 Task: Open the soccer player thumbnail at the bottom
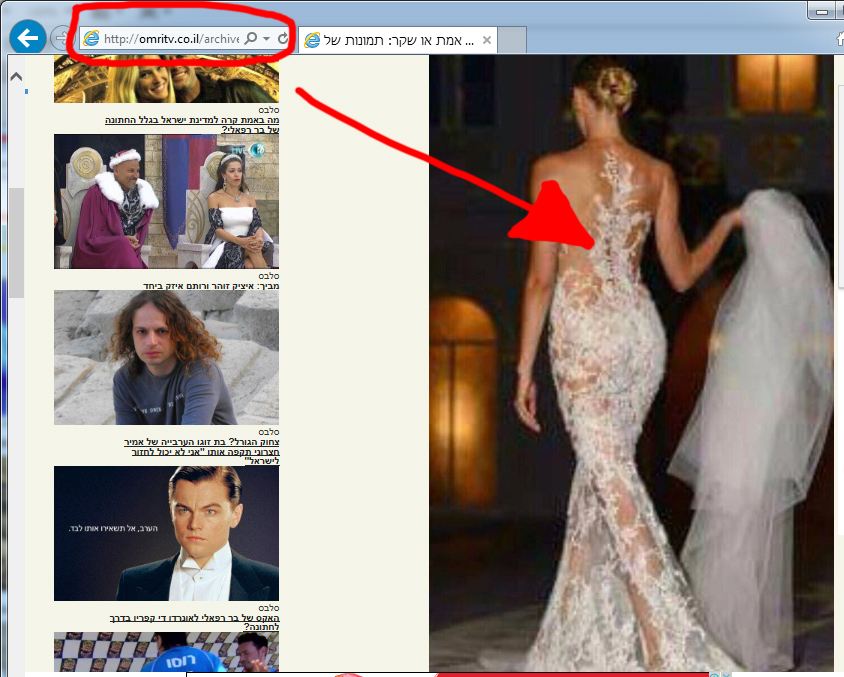click(x=166, y=652)
